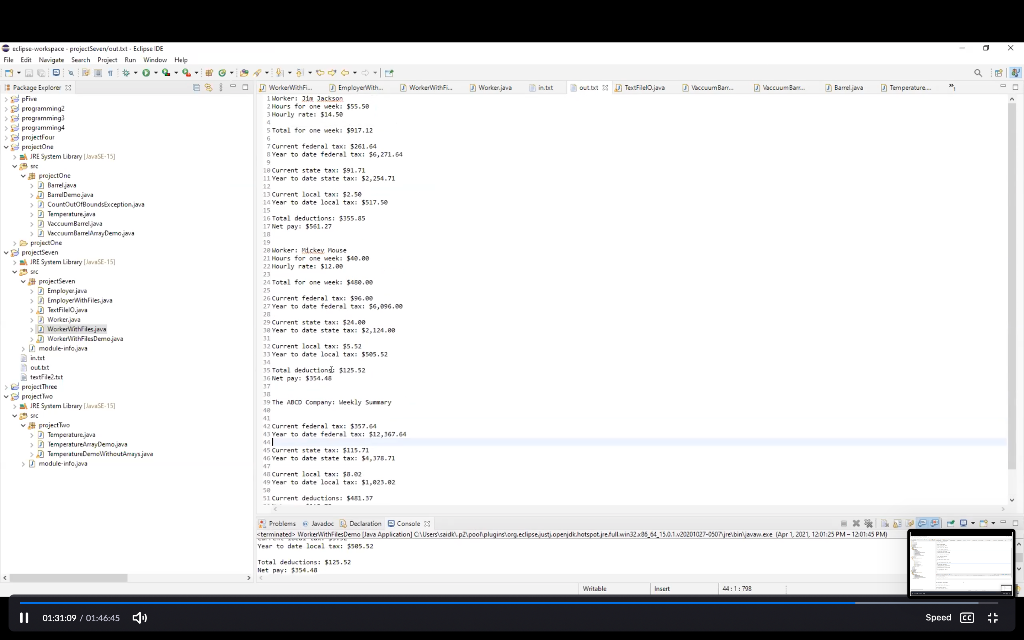This screenshot has width=1024, height=640.
Task: Expand the programming2 project node
Action: click(x=7, y=108)
